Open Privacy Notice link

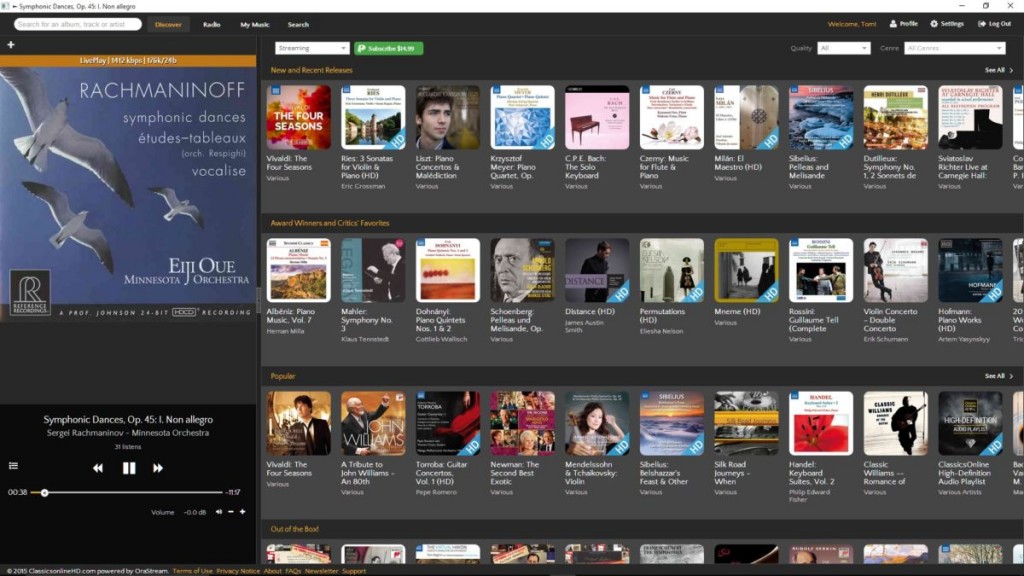[x=238, y=571]
